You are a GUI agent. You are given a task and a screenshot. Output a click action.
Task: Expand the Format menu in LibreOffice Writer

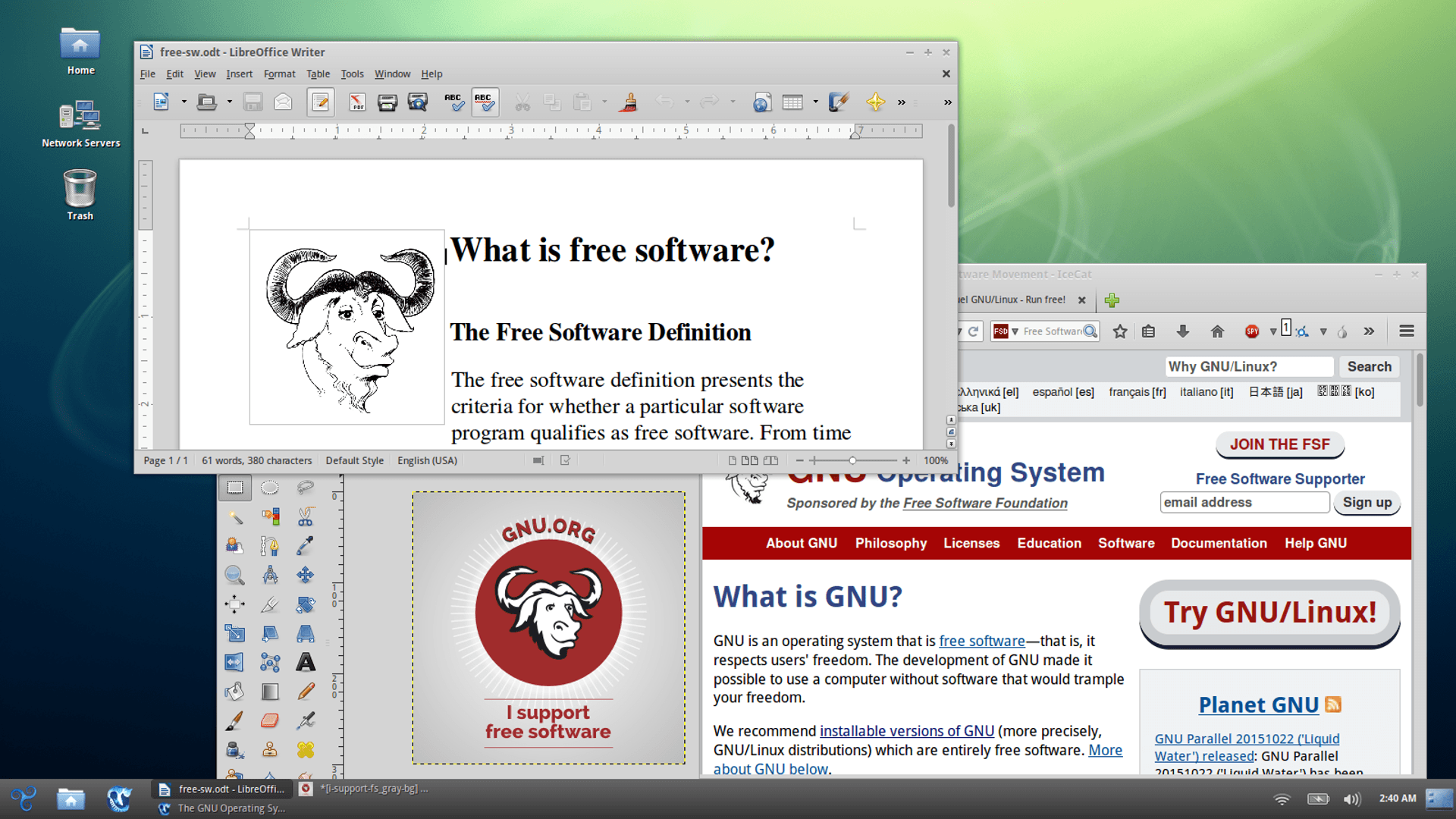[x=279, y=73]
